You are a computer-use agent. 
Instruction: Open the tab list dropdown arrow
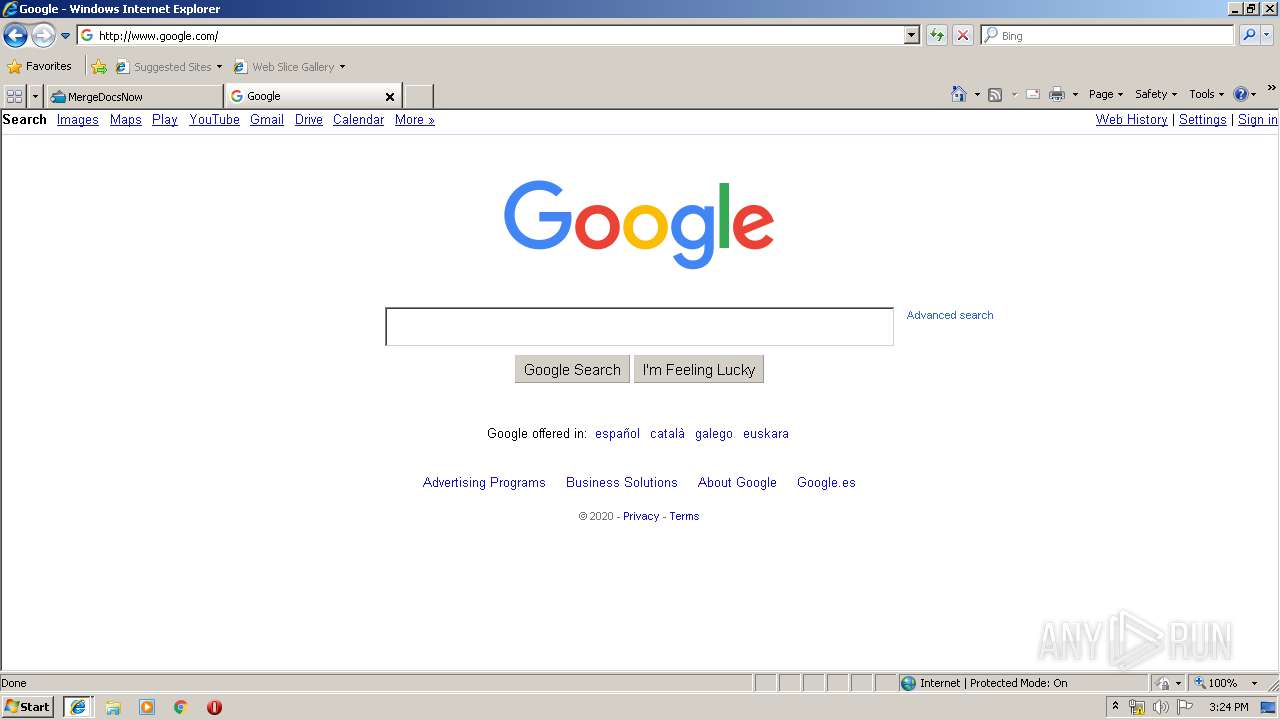tap(35, 96)
